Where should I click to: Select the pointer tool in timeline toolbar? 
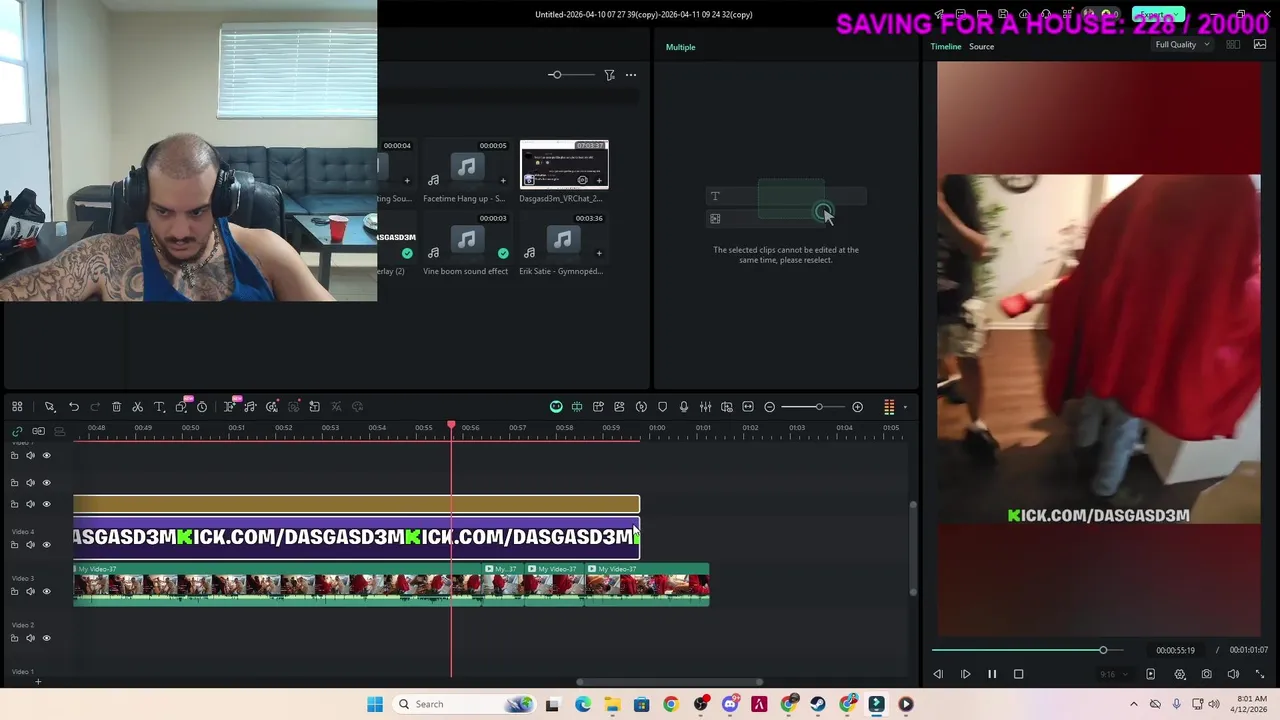tap(49, 407)
